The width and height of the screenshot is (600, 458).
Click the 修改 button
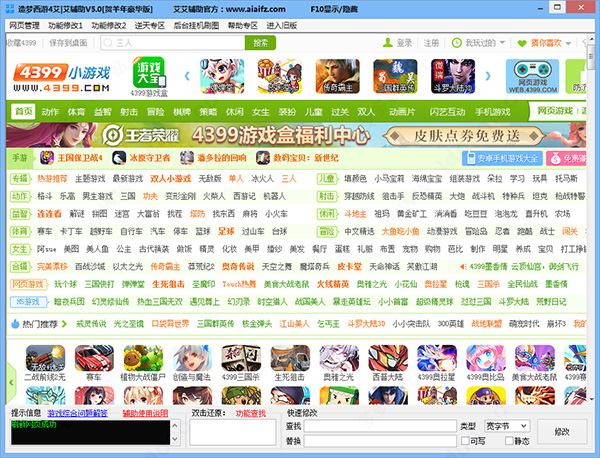coord(562,432)
